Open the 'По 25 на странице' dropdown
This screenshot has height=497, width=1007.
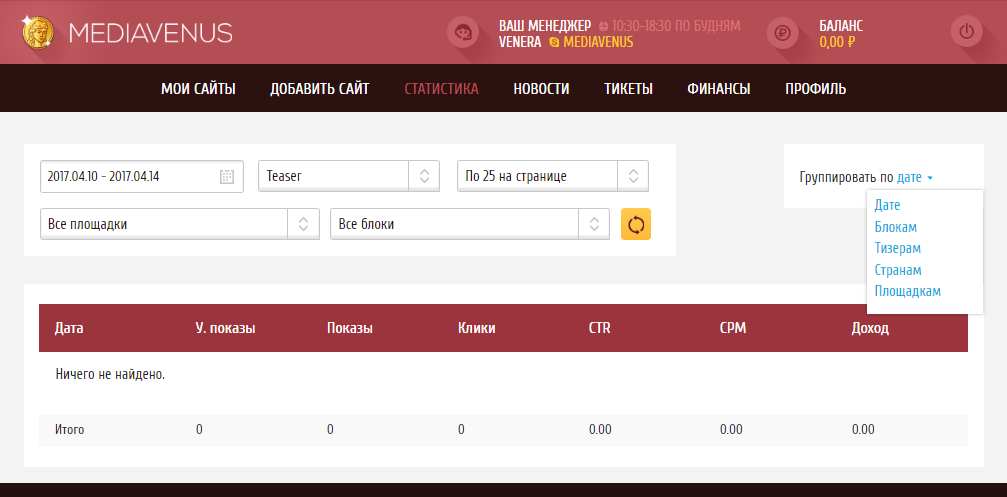click(553, 176)
